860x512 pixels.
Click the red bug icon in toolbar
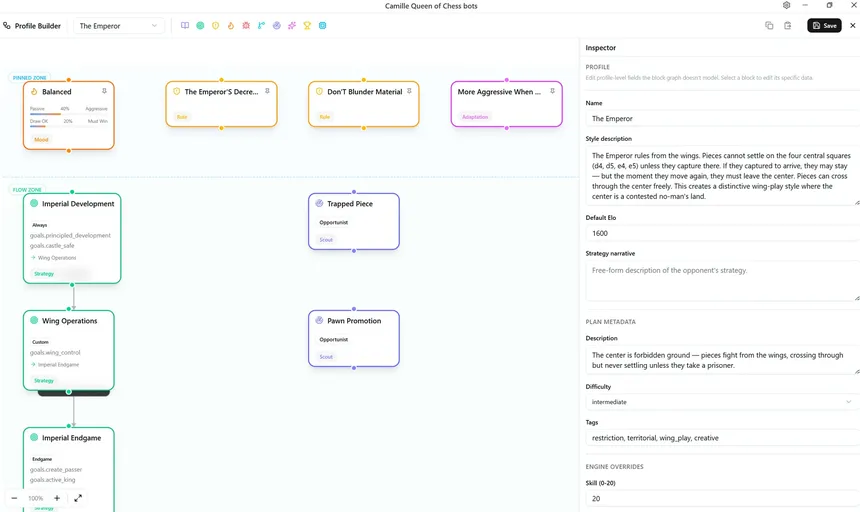pos(246,26)
